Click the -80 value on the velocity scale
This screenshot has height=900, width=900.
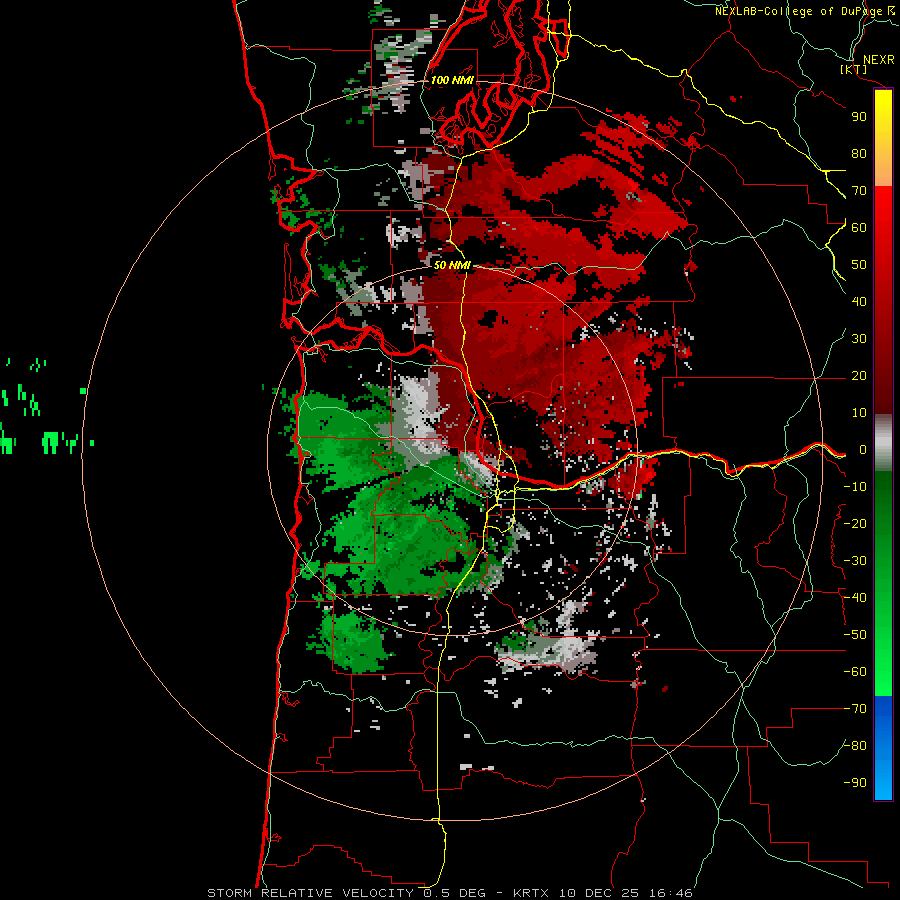coord(855,746)
